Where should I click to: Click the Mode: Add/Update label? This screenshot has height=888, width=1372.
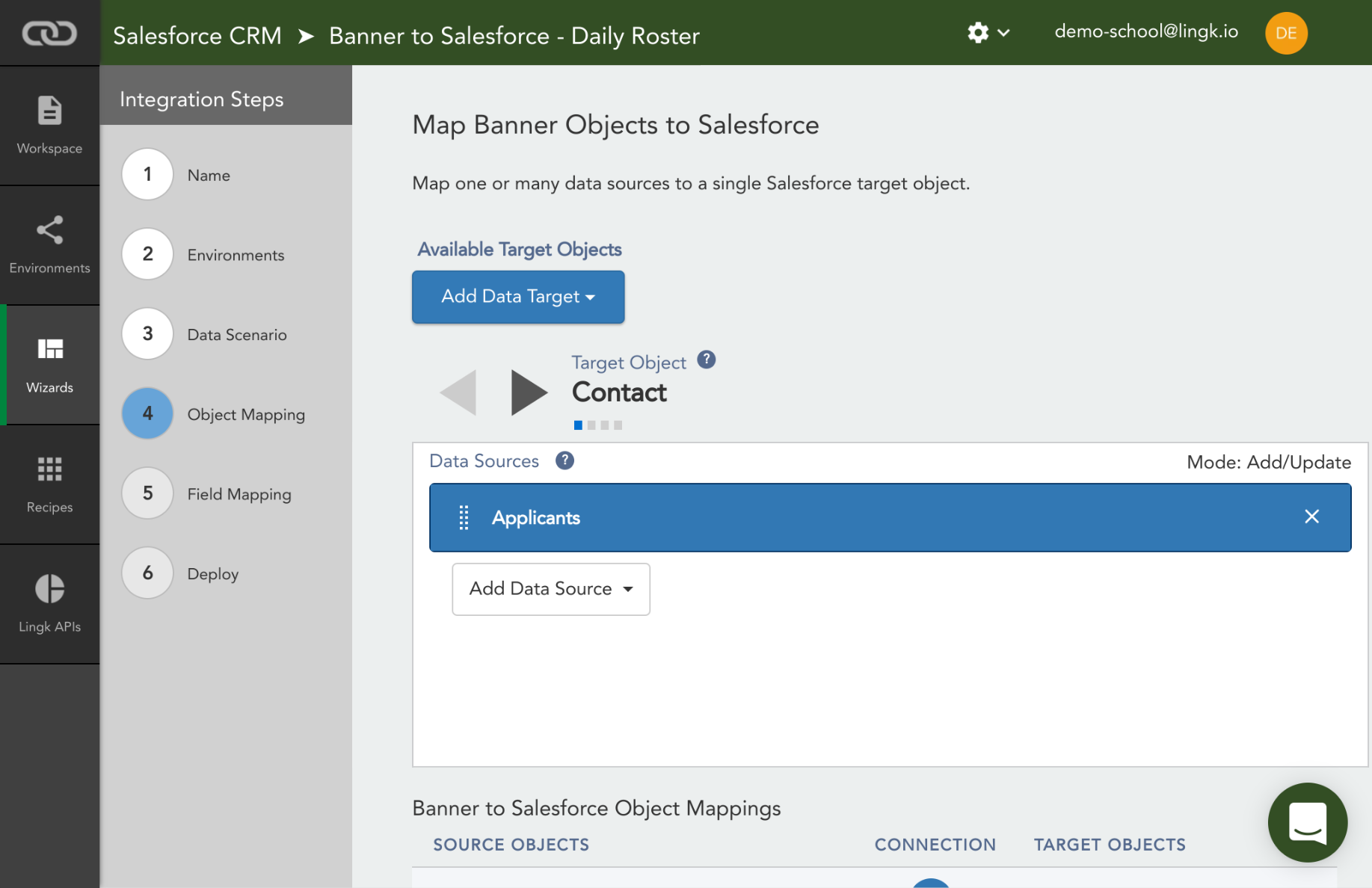[1269, 462]
